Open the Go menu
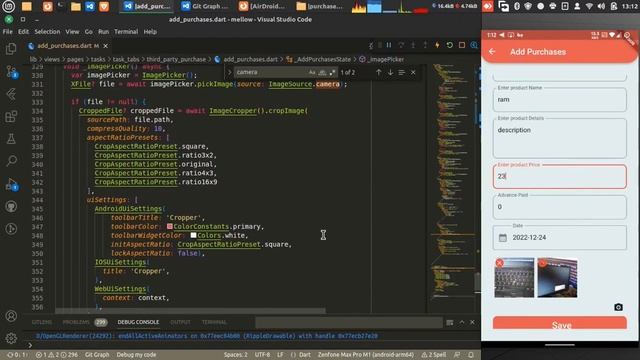 [x=89, y=31]
